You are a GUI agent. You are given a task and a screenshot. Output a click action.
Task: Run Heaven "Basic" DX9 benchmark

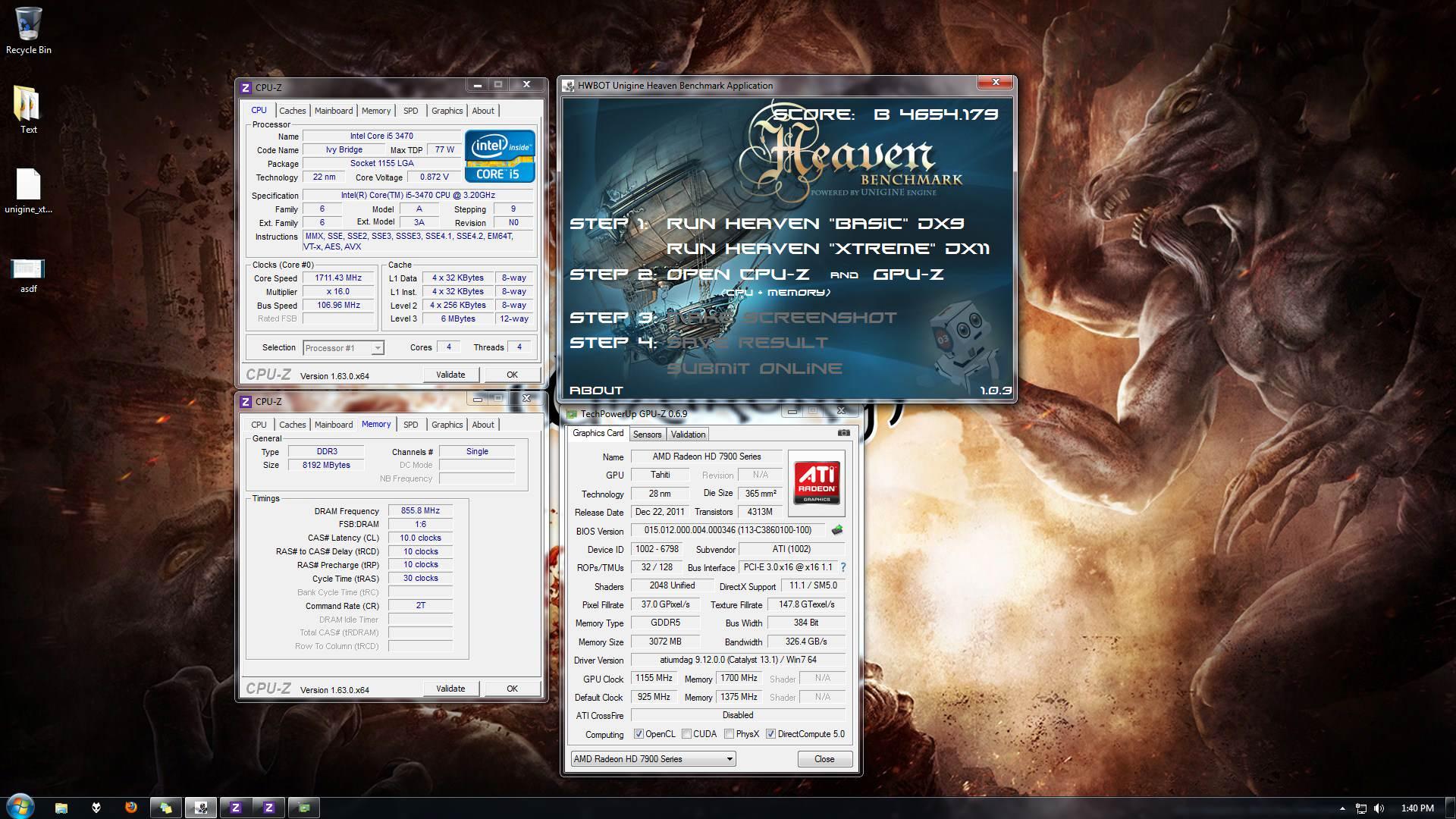coord(815,224)
